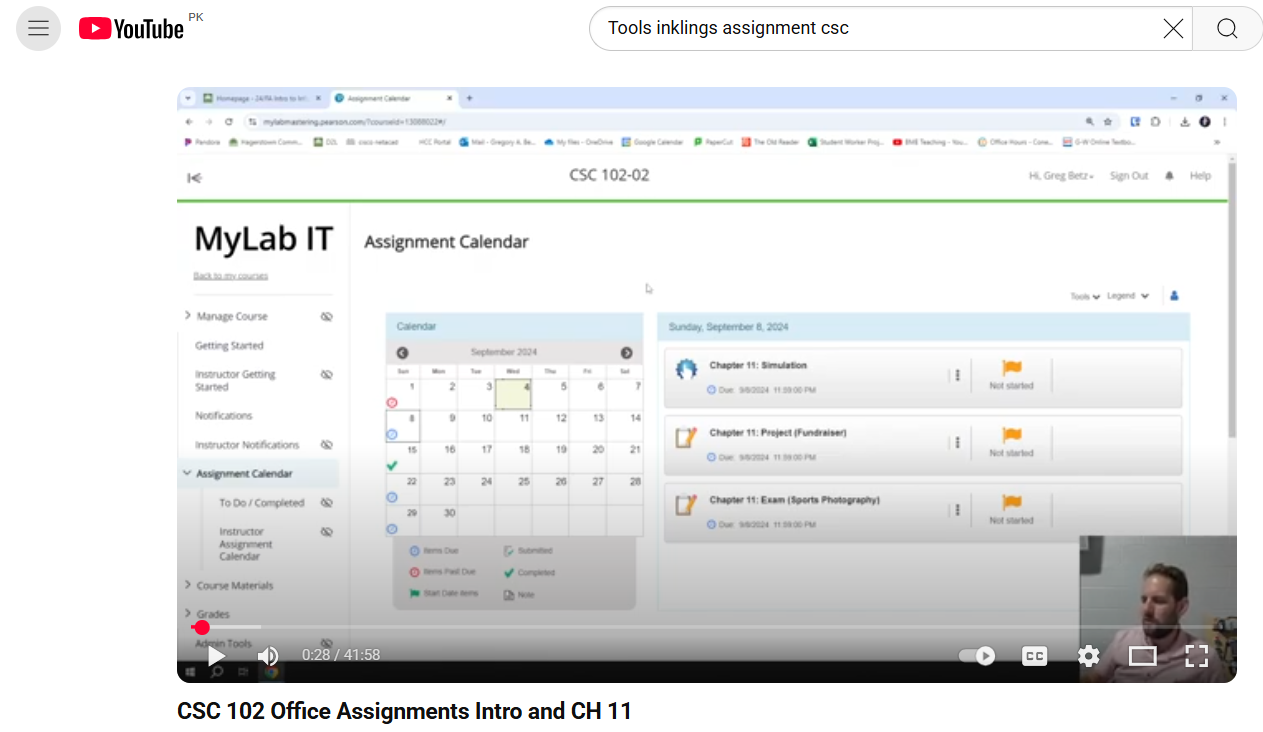Screen dimensions: 1263x732
Task: Click the magnifying glass search button
Action: pyautogui.click(x=1227, y=29)
